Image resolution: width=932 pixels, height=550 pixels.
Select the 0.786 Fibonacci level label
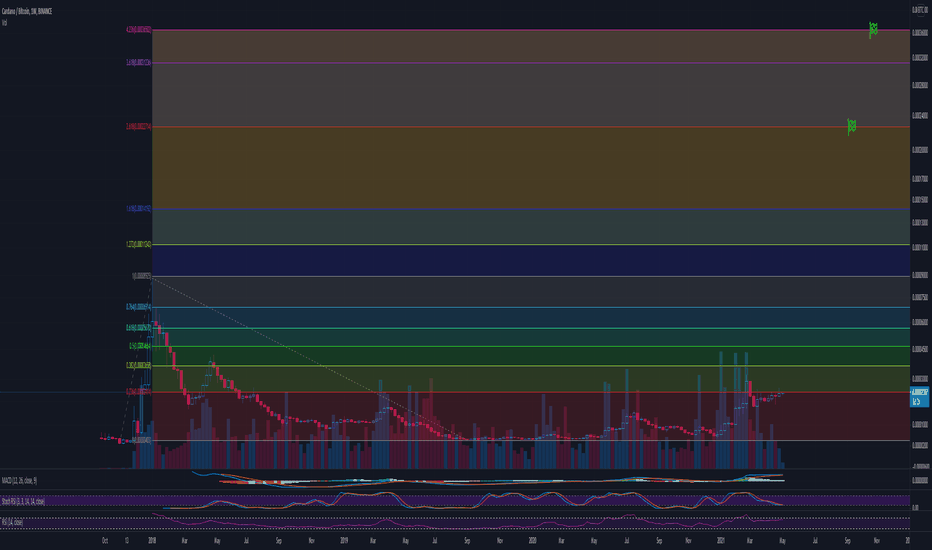[x=138, y=307]
